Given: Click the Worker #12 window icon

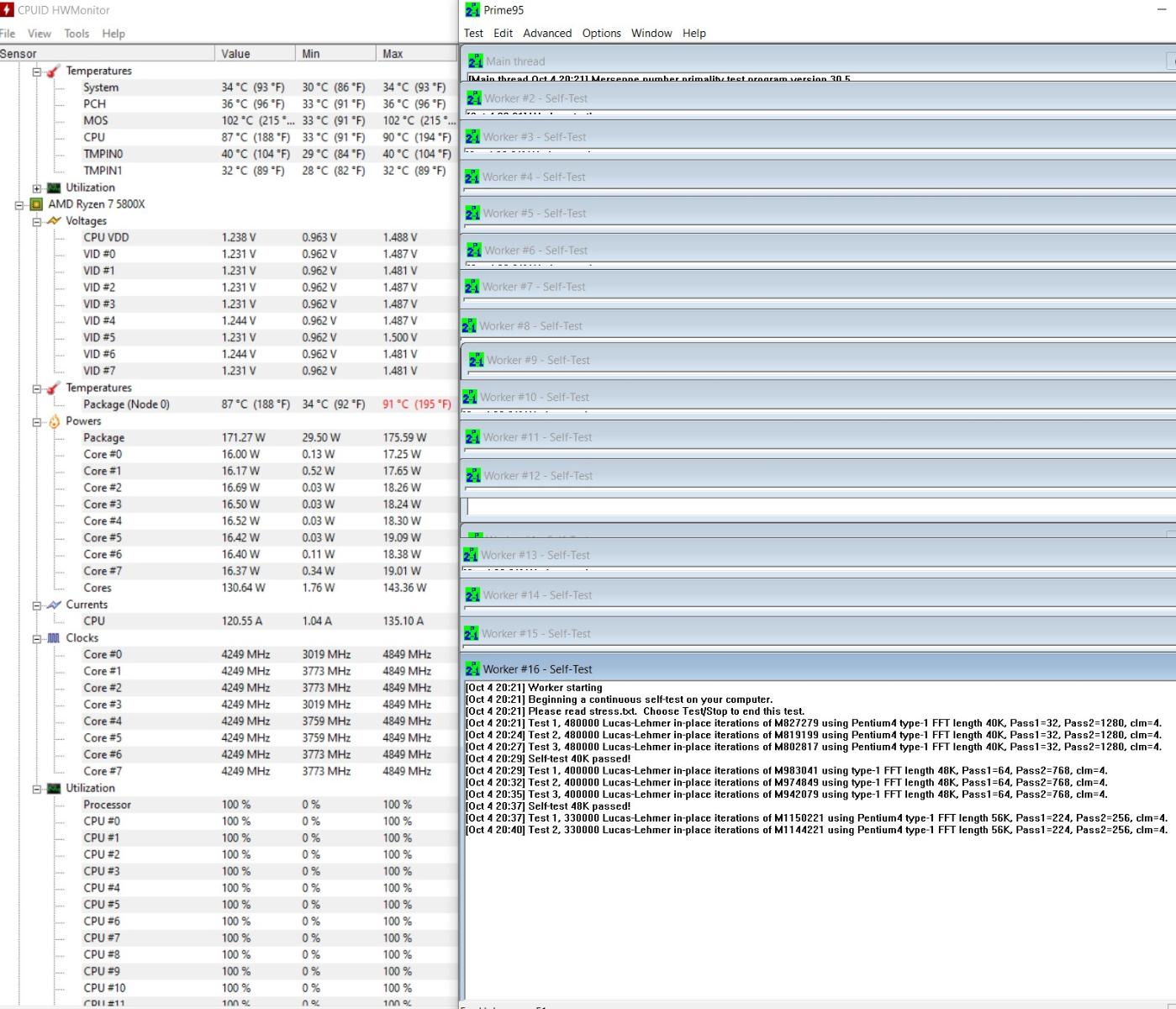Looking at the screenshot, I should pyautogui.click(x=473, y=476).
